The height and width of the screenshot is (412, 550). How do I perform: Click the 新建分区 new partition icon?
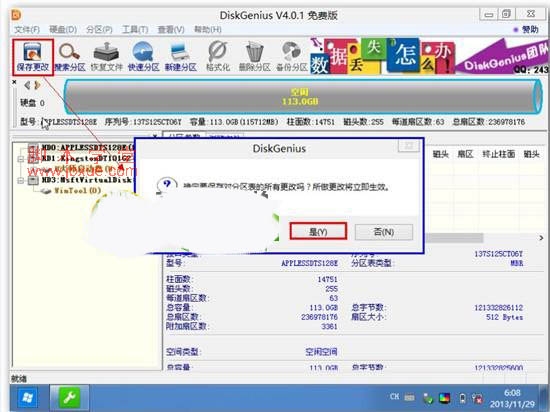tap(181, 57)
